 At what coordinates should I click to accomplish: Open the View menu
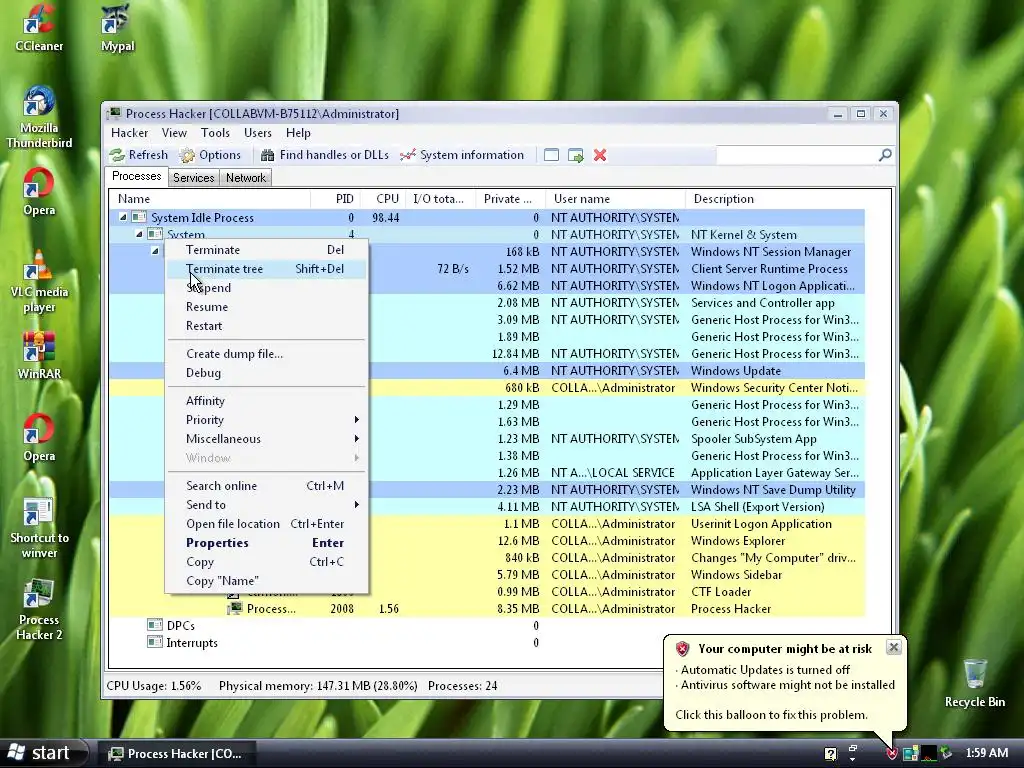174,133
